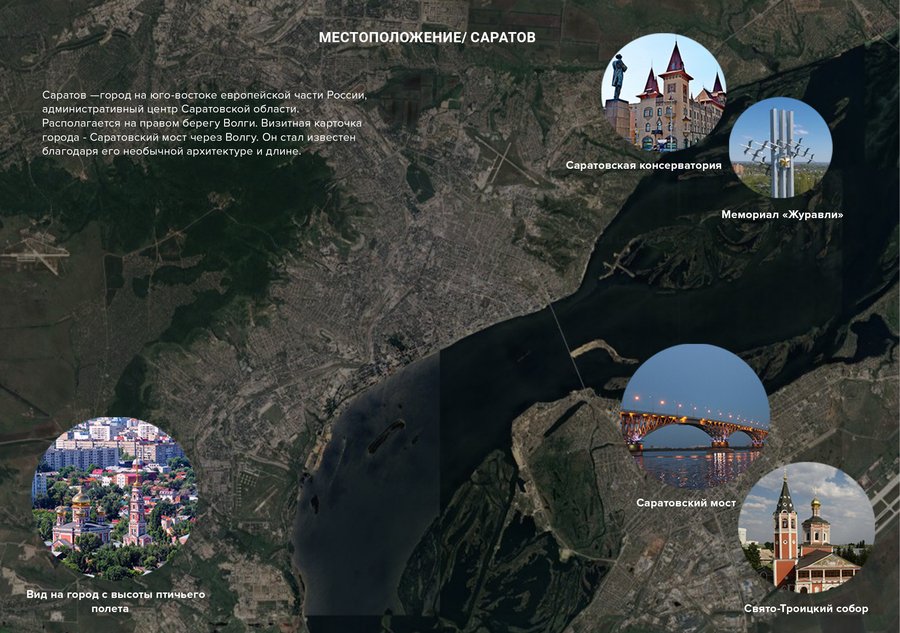Image resolution: width=900 pixels, height=633 pixels.
Task: Click the title "МЕСТОПОЛОЖЕНИЕ/ САРАТОВ"
Action: tap(427, 37)
